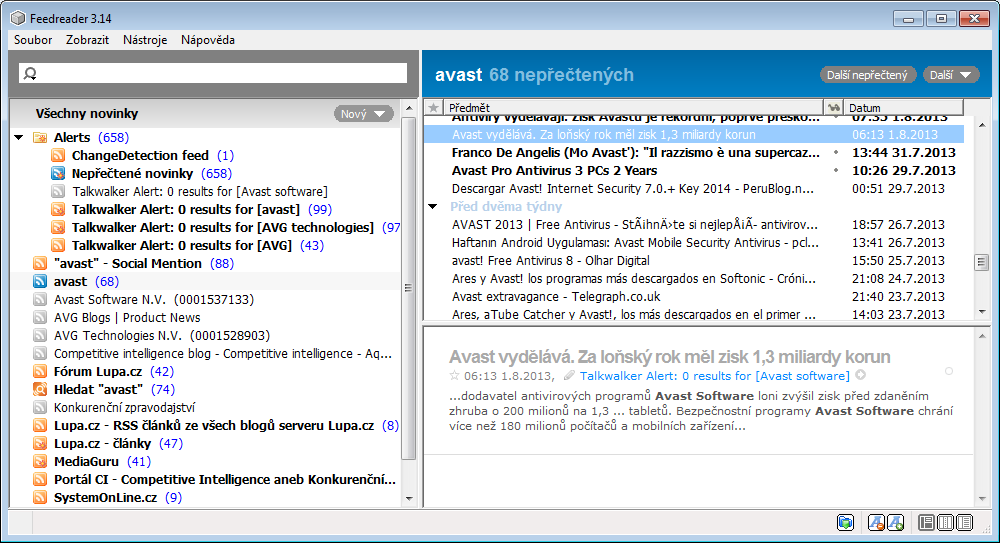Select the Talkwalker Alert [AVG] (43) feed
The width and height of the screenshot is (1000, 543).
click(182, 245)
